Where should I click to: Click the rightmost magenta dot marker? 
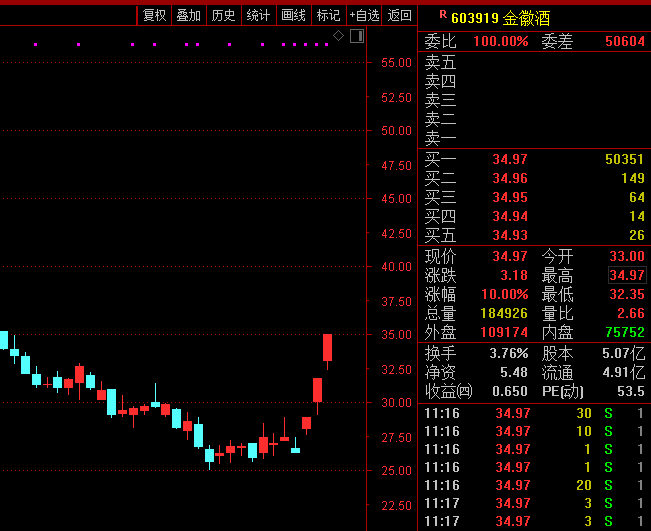327,44
